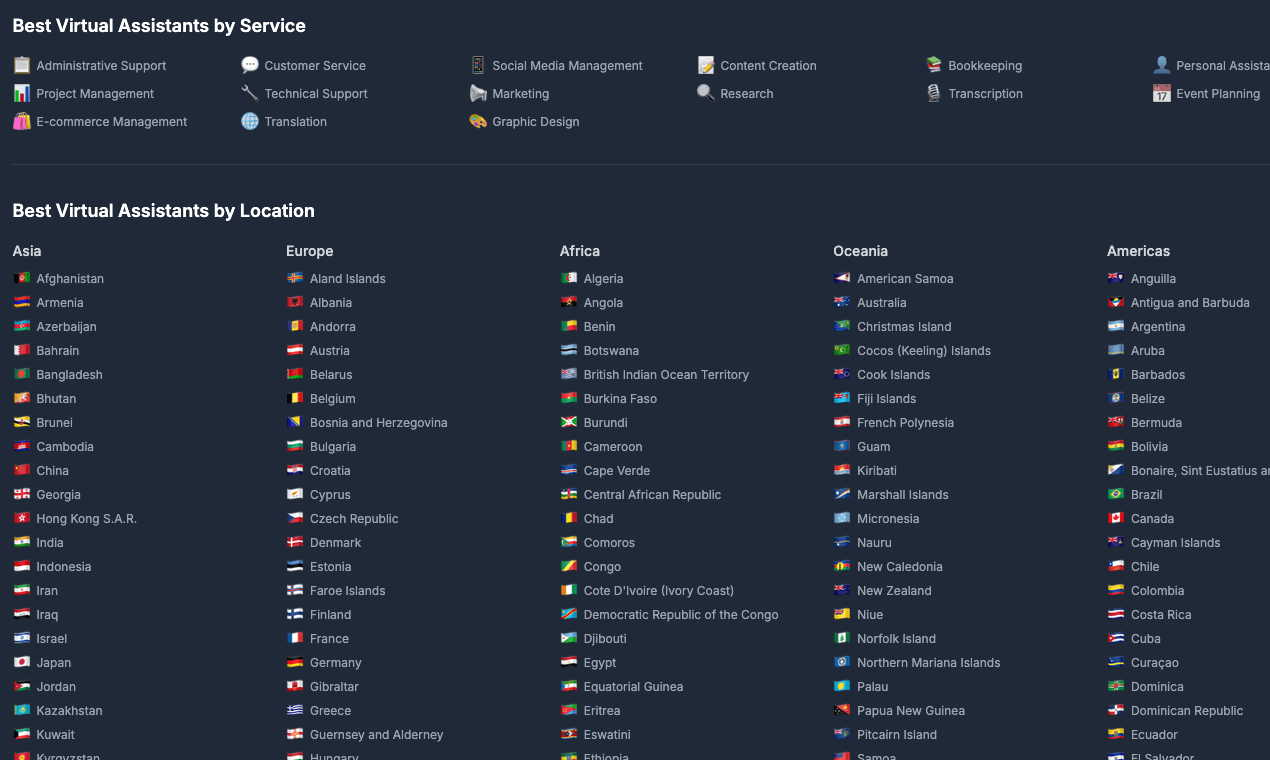Click the calendar icon beside Event Planning
Viewport: 1270px width, 760px height.
(1161, 93)
